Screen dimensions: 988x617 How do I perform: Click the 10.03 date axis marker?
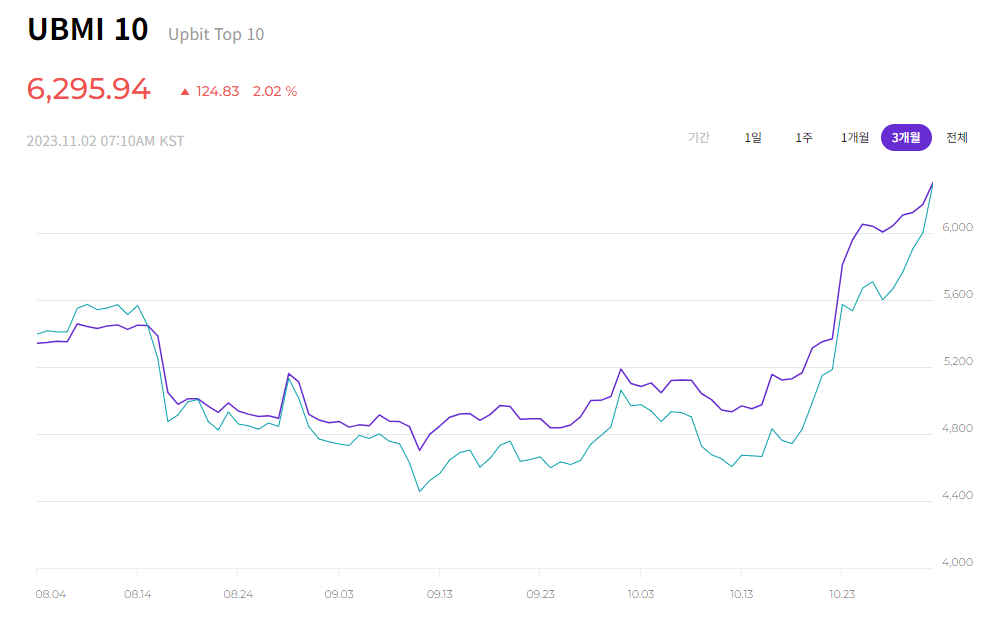tap(640, 594)
